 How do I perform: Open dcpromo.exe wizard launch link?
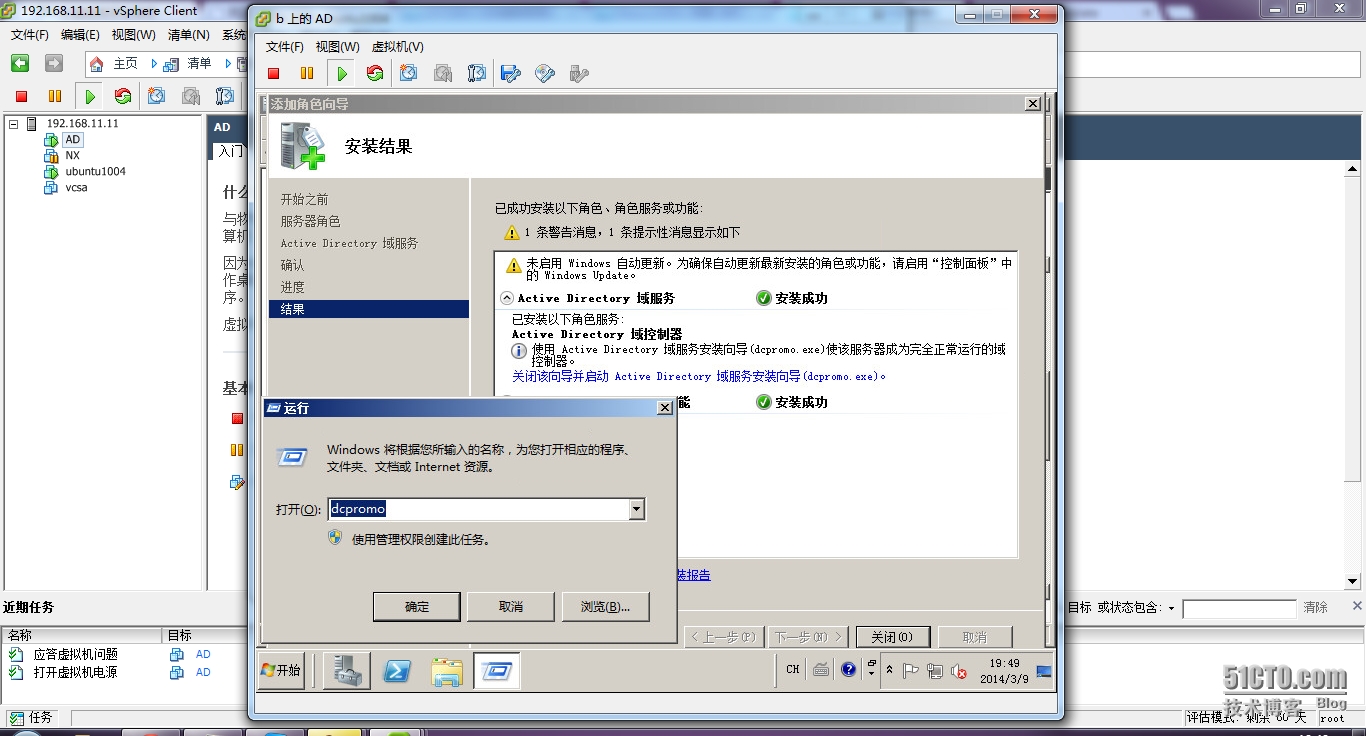(699, 376)
